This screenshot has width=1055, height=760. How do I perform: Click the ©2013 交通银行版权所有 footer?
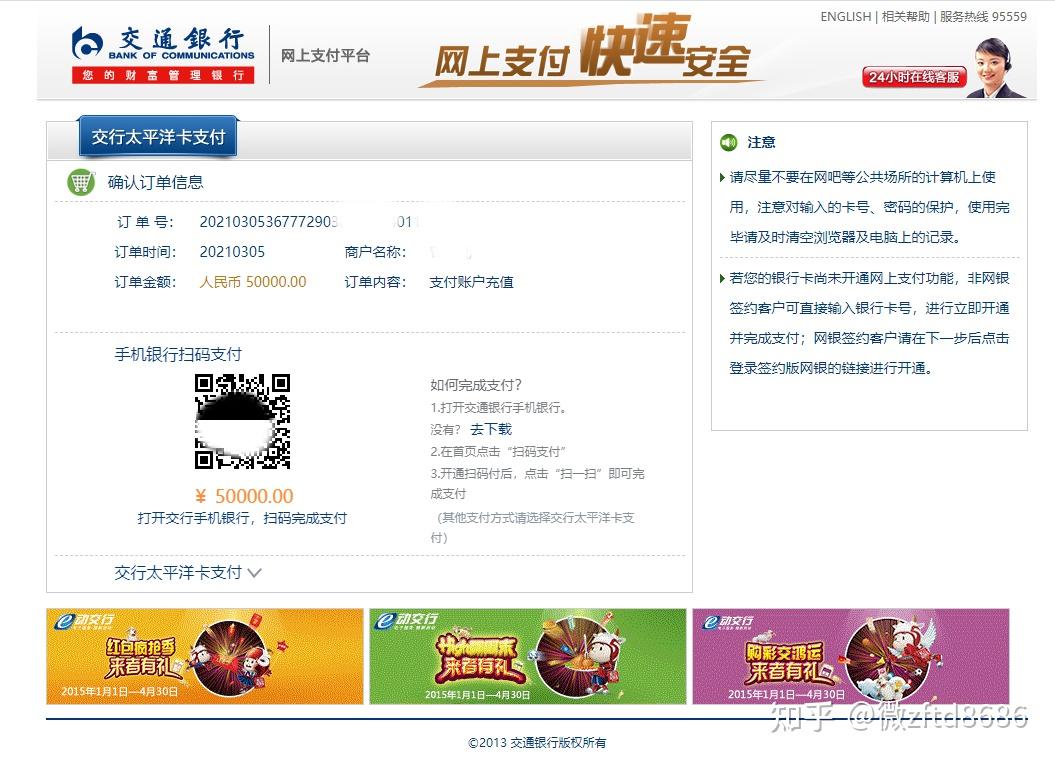coord(537,743)
